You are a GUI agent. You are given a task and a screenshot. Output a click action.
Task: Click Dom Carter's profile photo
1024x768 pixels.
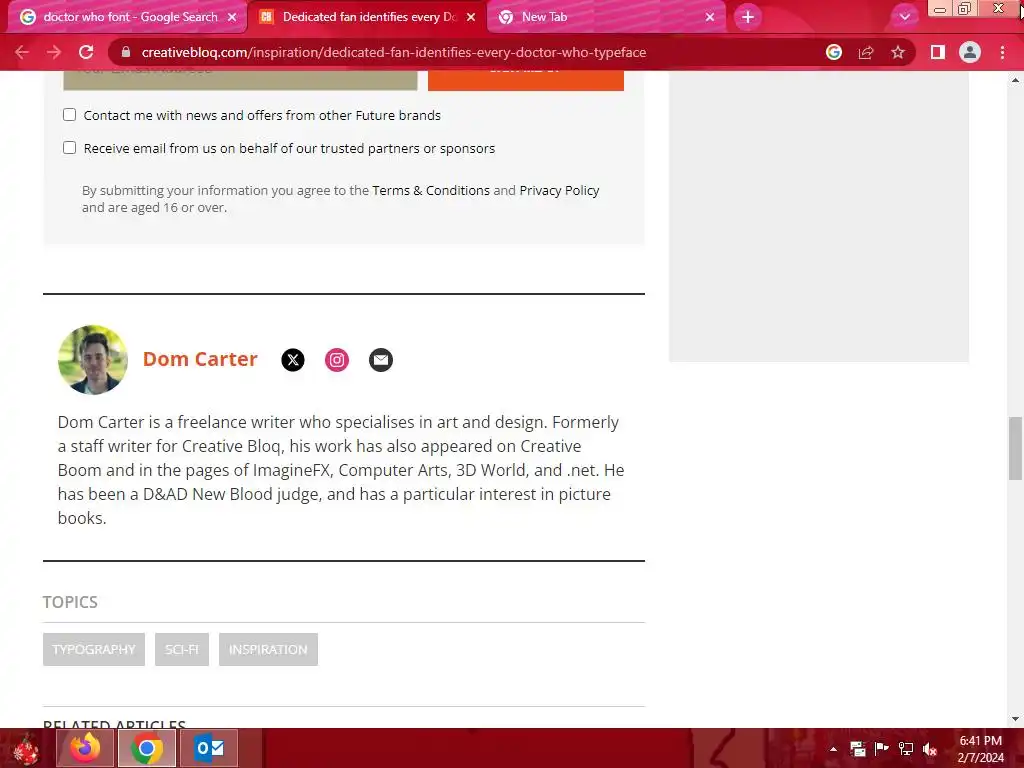click(x=93, y=360)
